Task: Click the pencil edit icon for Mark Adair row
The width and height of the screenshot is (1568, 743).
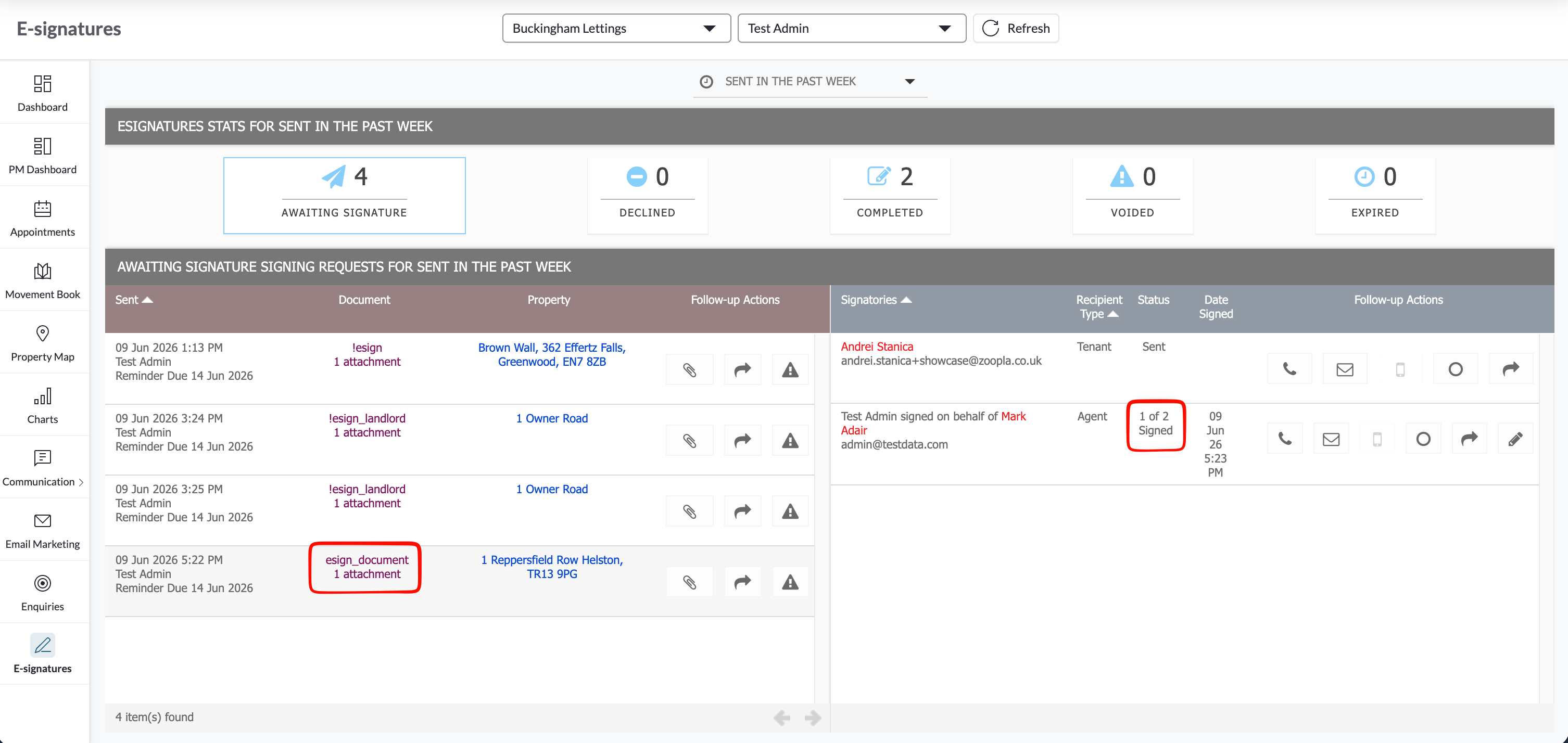Action: pos(1515,439)
